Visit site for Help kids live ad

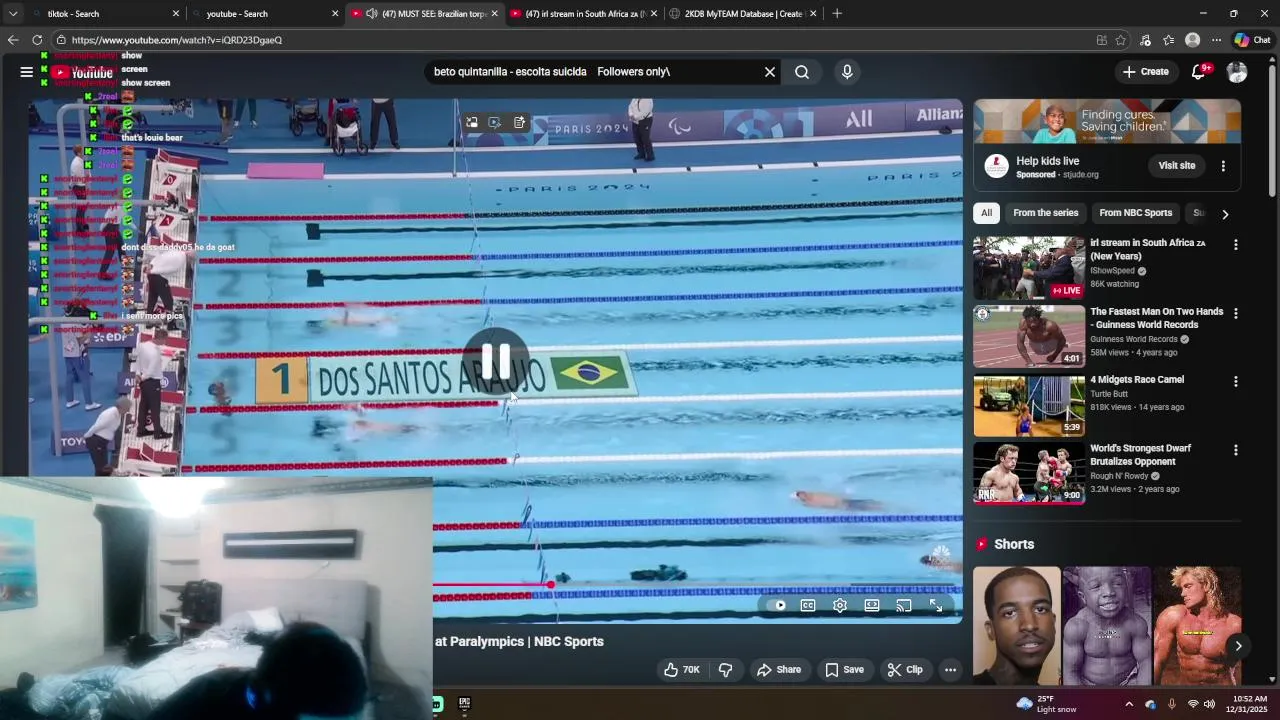click(1177, 166)
